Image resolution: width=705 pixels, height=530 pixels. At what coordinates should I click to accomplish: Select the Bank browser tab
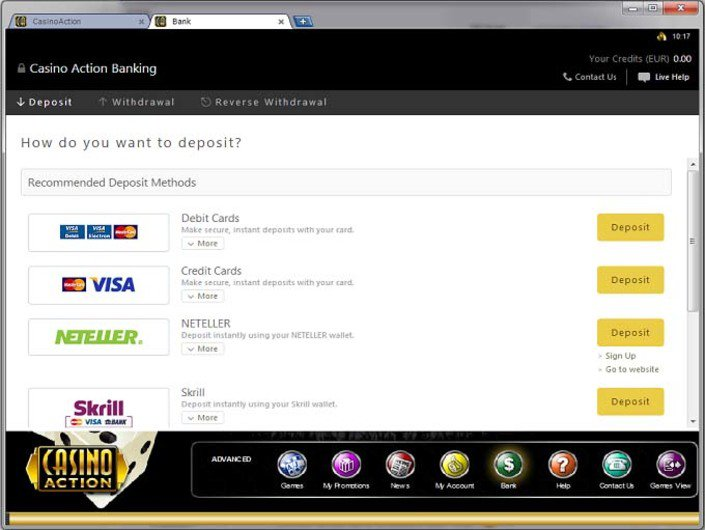click(219, 22)
